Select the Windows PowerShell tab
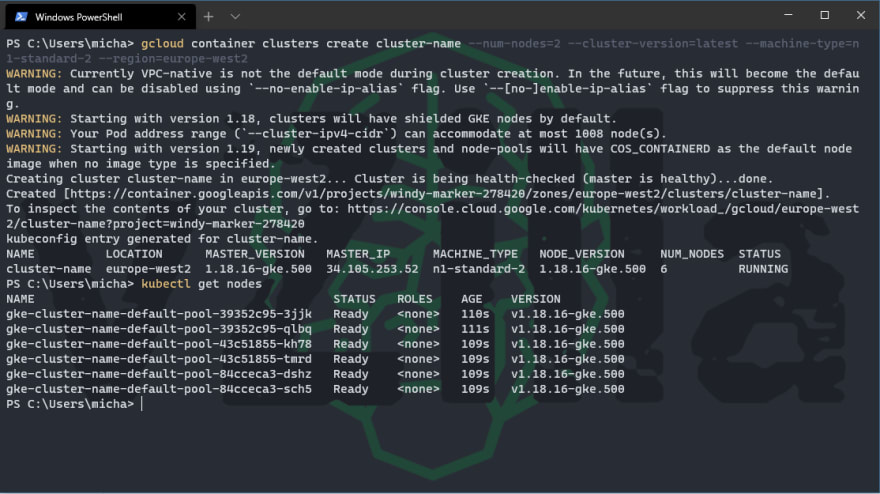Viewport: 880px width, 494px height. (x=100, y=17)
